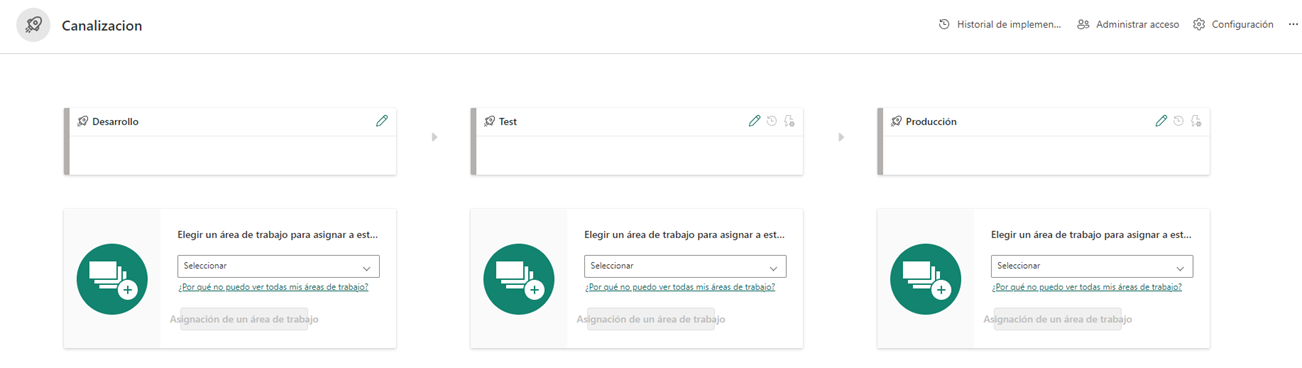This screenshot has width=1302, height=368.
Task: Open '¿Por qué no puedo ver…' link under Desarrollo
Action: point(273,287)
